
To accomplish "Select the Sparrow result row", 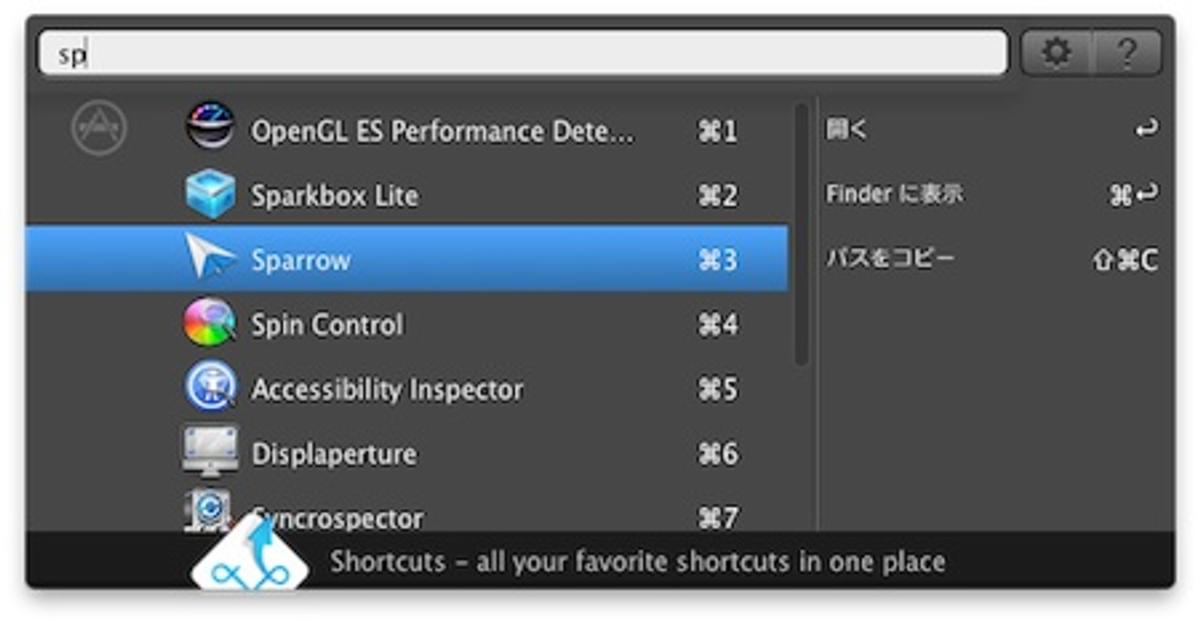I will (406, 259).
